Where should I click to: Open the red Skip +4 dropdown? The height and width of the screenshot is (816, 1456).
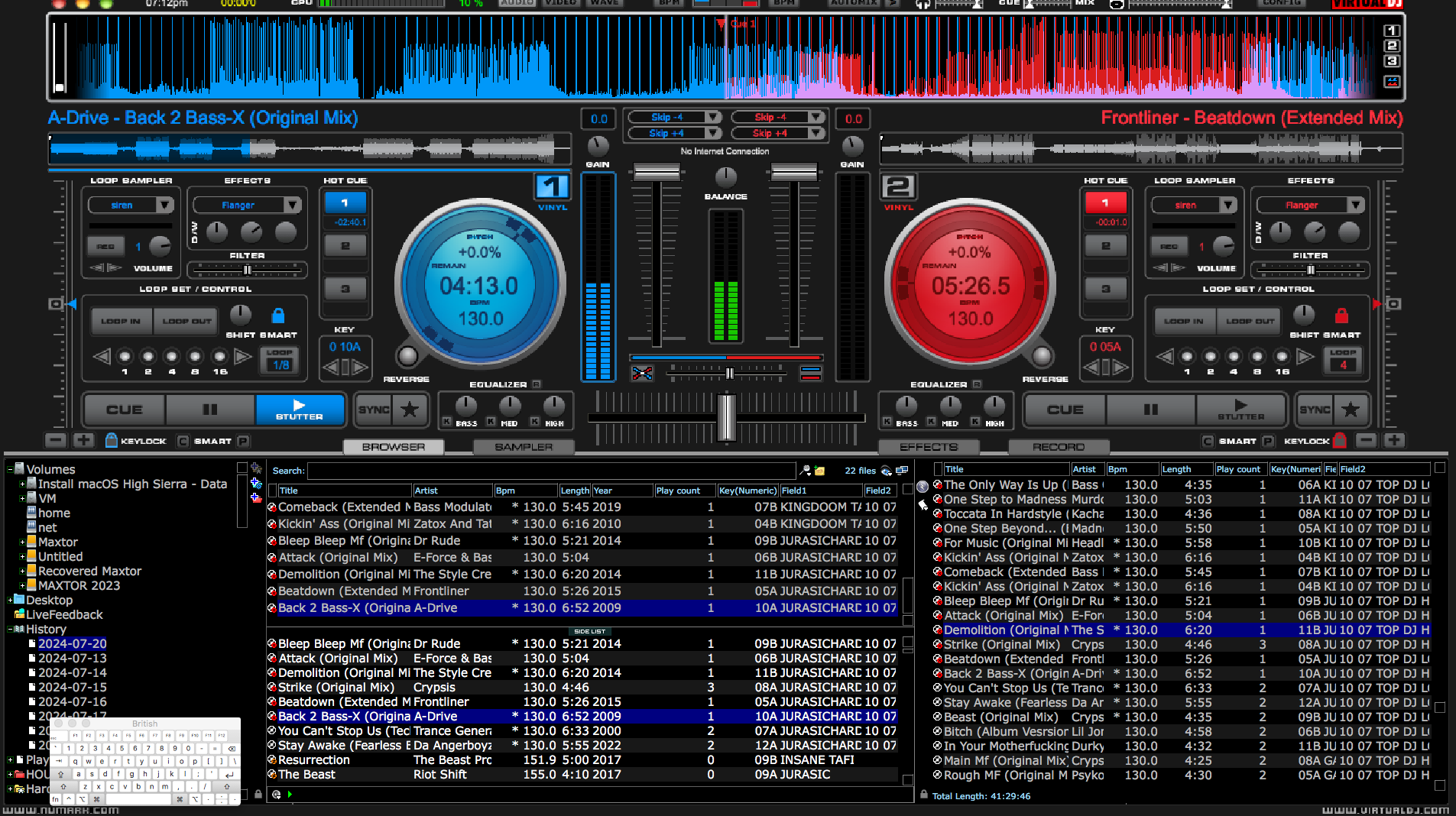coord(816,133)
